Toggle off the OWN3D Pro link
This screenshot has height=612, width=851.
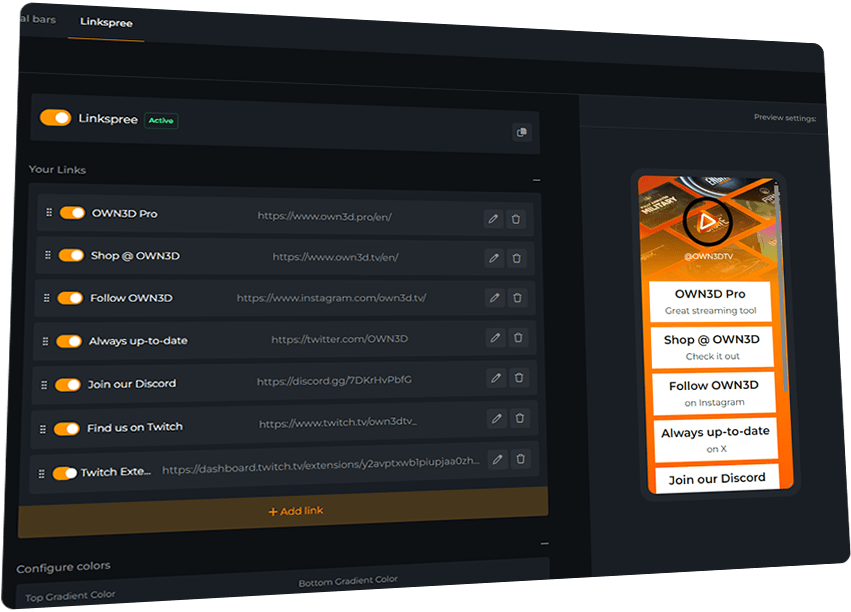coord(72,212)
